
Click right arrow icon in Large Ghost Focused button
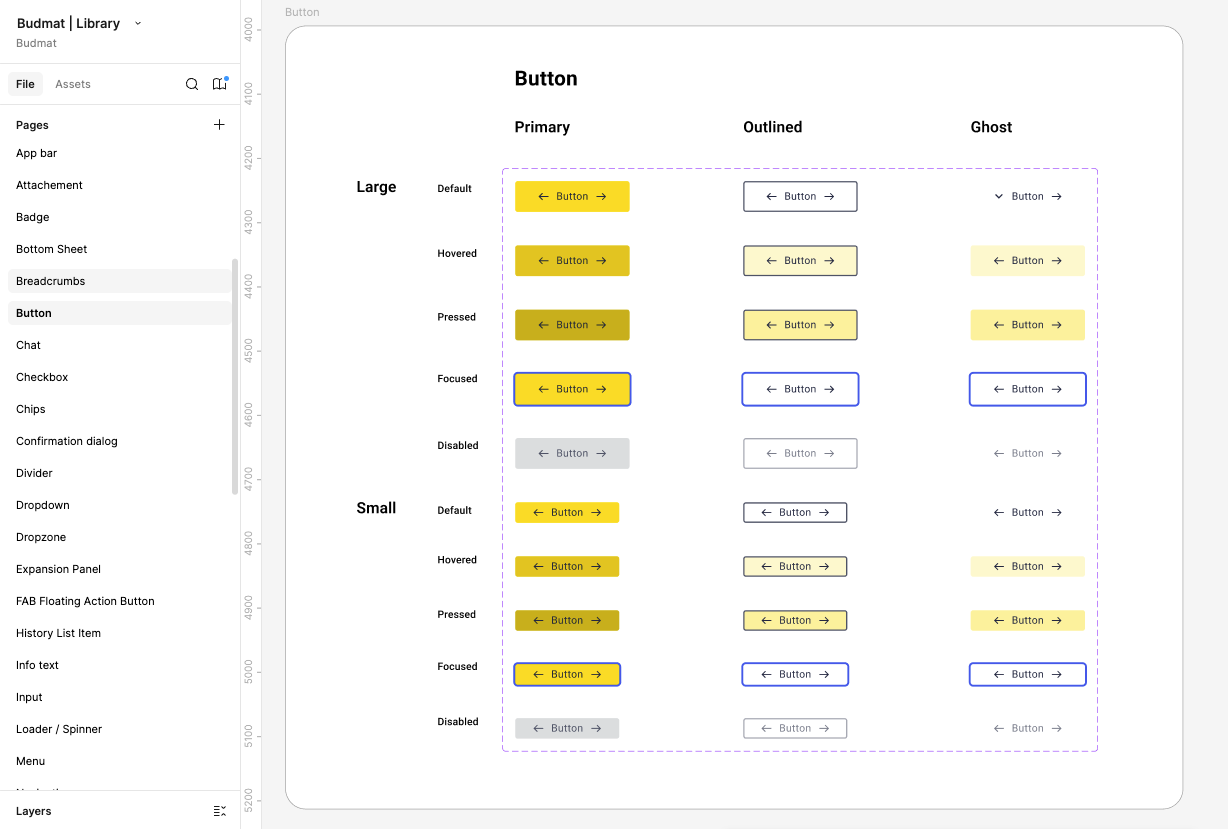(1058, 389)
